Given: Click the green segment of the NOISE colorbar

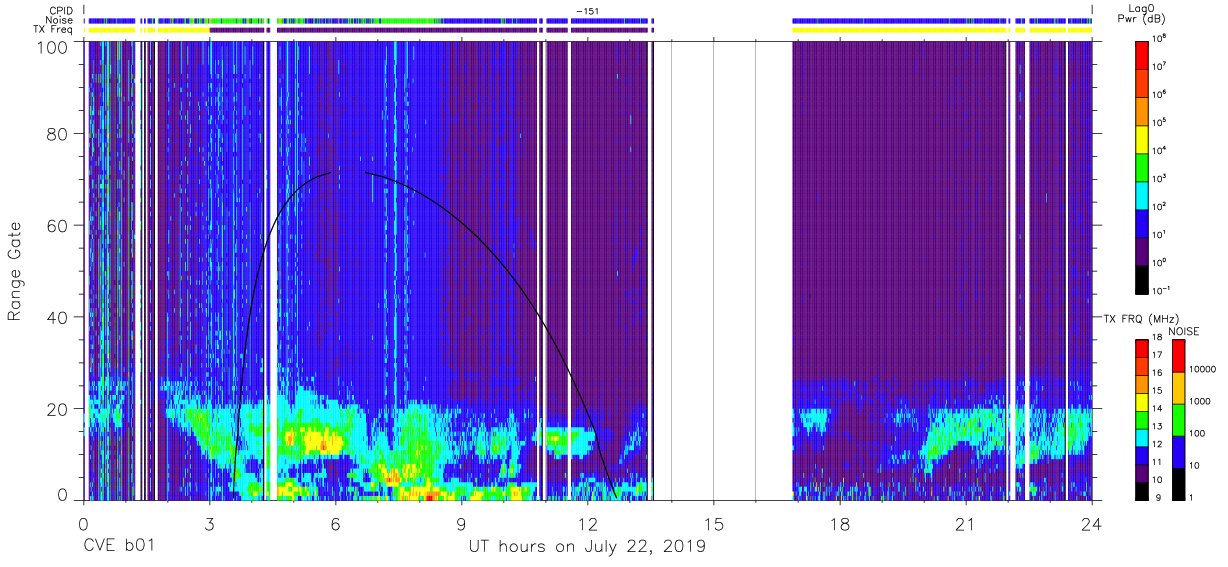Looking at the screenshot, I should pyautogui.click(x=1179, y=420).
